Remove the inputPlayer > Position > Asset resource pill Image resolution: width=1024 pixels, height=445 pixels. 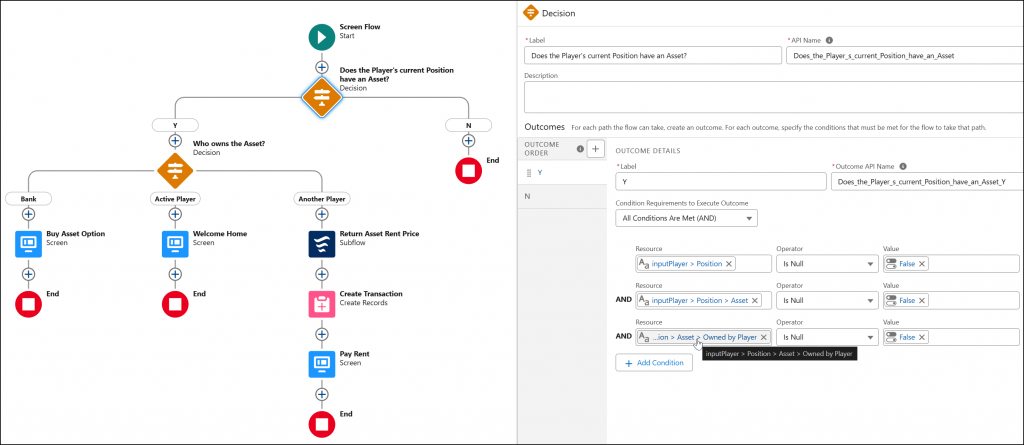click(x=755, y=301)
